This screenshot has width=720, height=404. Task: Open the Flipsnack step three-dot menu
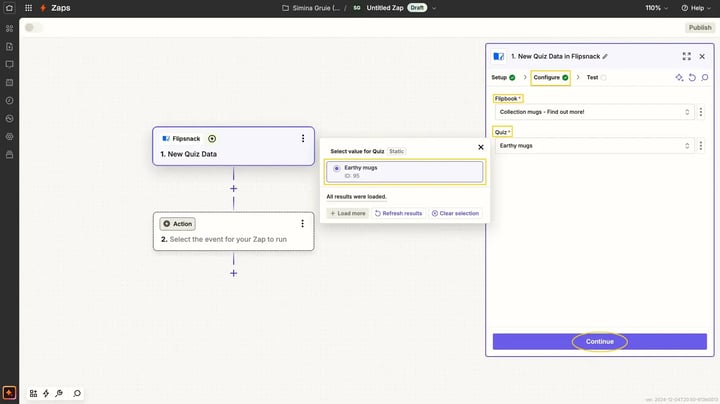pos(303,139)
